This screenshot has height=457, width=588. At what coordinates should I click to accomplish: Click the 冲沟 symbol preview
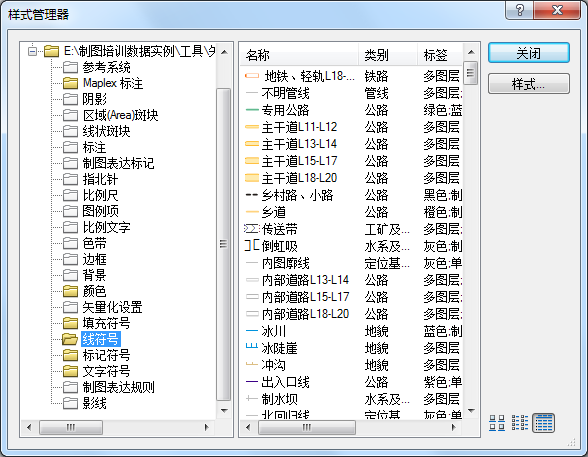click(252, 364)
